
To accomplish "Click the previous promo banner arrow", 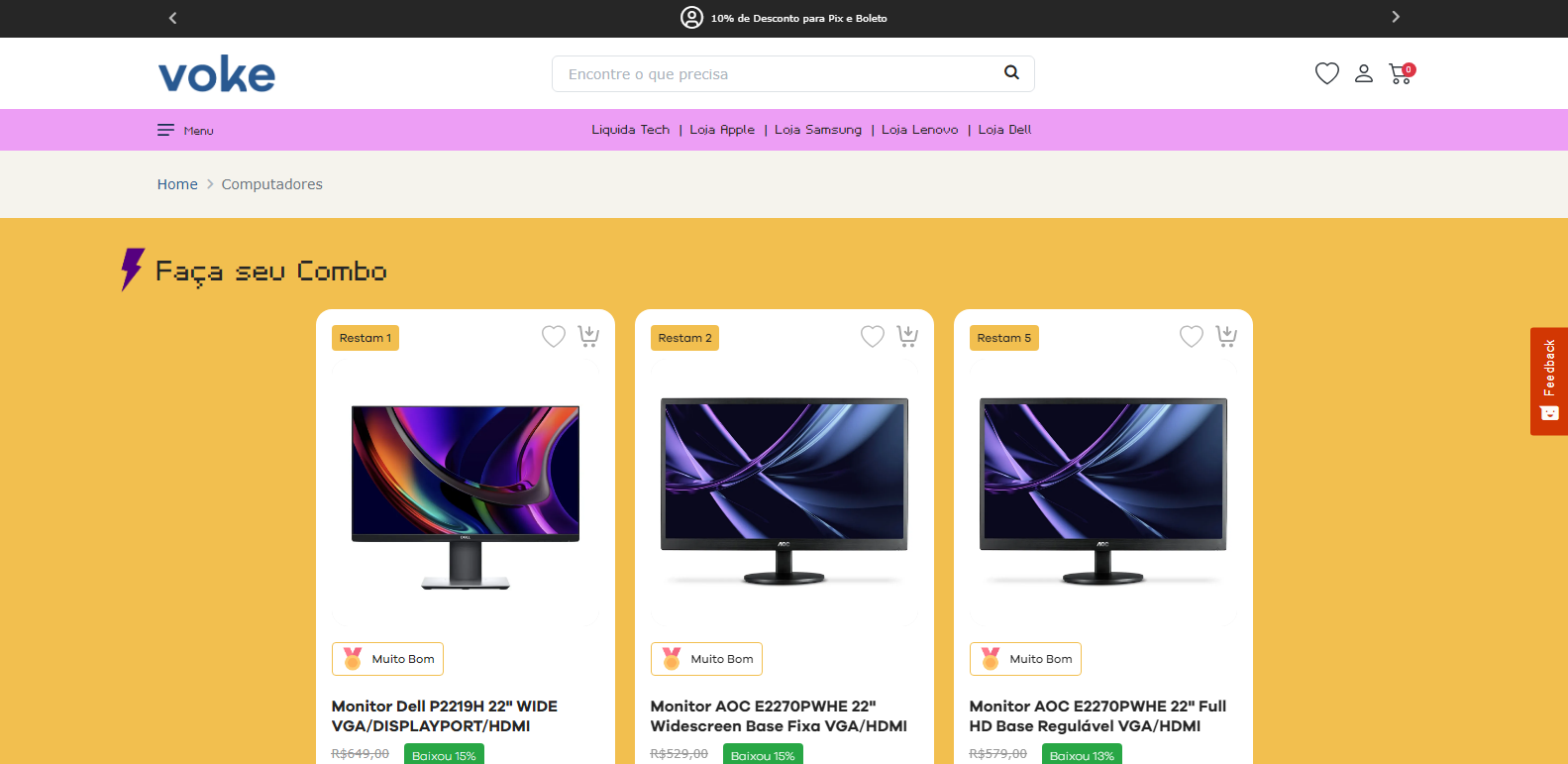I will (172, 18).
